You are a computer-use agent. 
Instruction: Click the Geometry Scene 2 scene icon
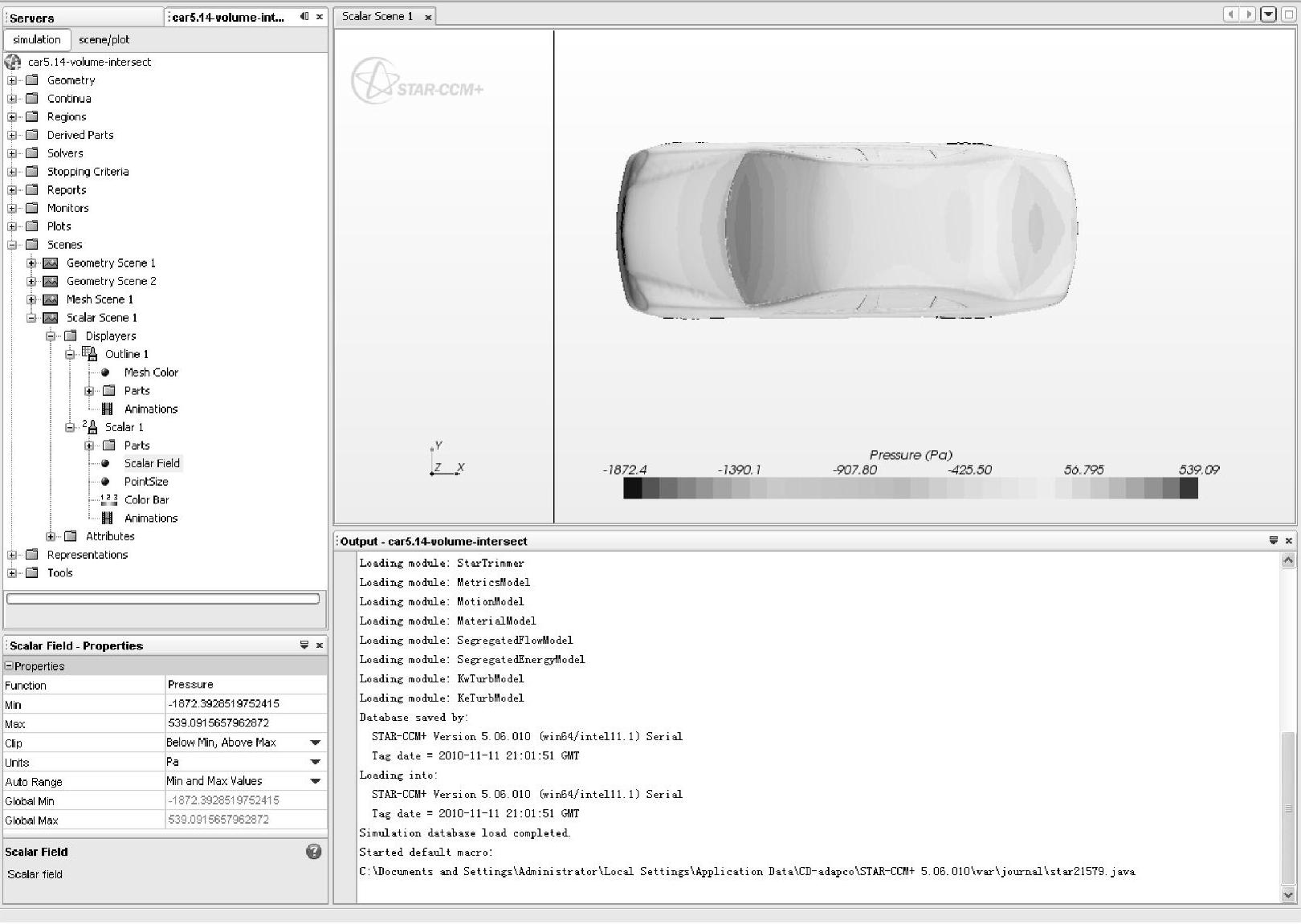(51, 281)
